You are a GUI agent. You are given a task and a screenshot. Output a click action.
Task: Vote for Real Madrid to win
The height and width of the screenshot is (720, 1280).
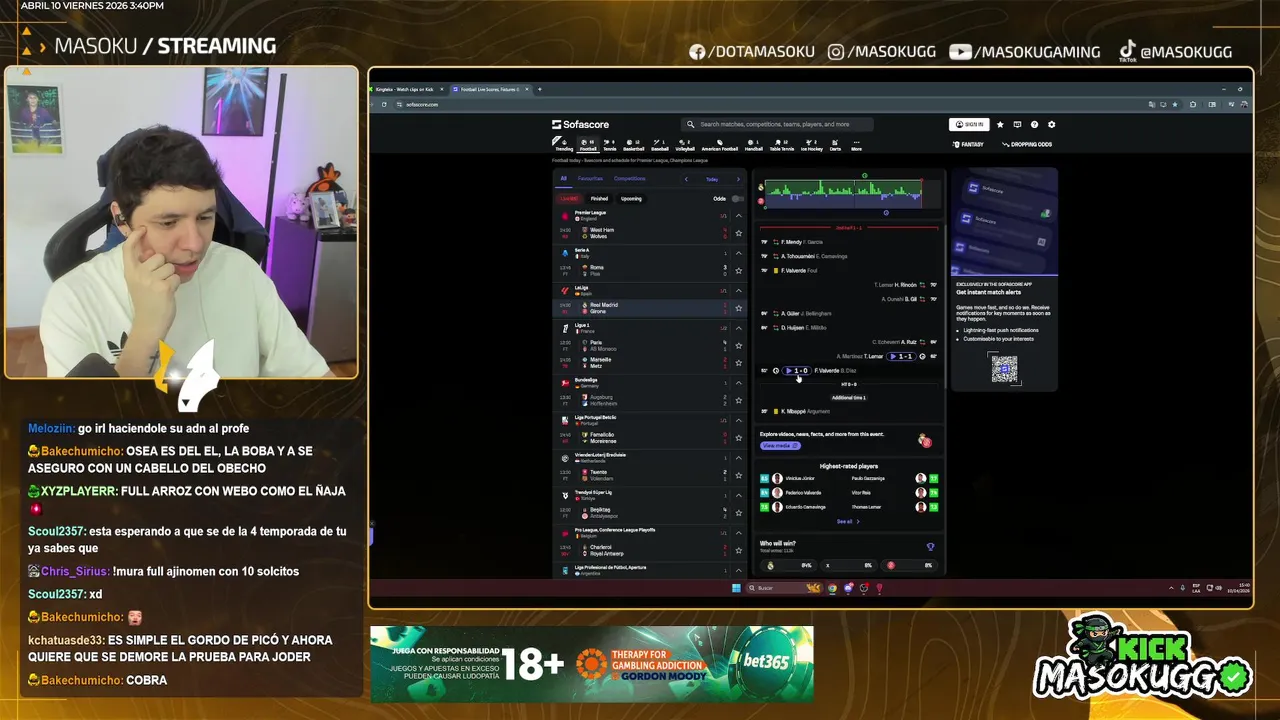pyautogui.click(x=788, y=565)
